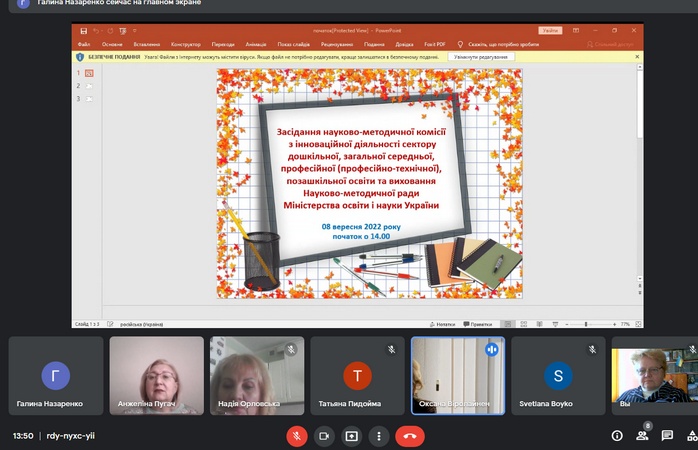
Task: Click the enable editing button
Action: point(481,57)
